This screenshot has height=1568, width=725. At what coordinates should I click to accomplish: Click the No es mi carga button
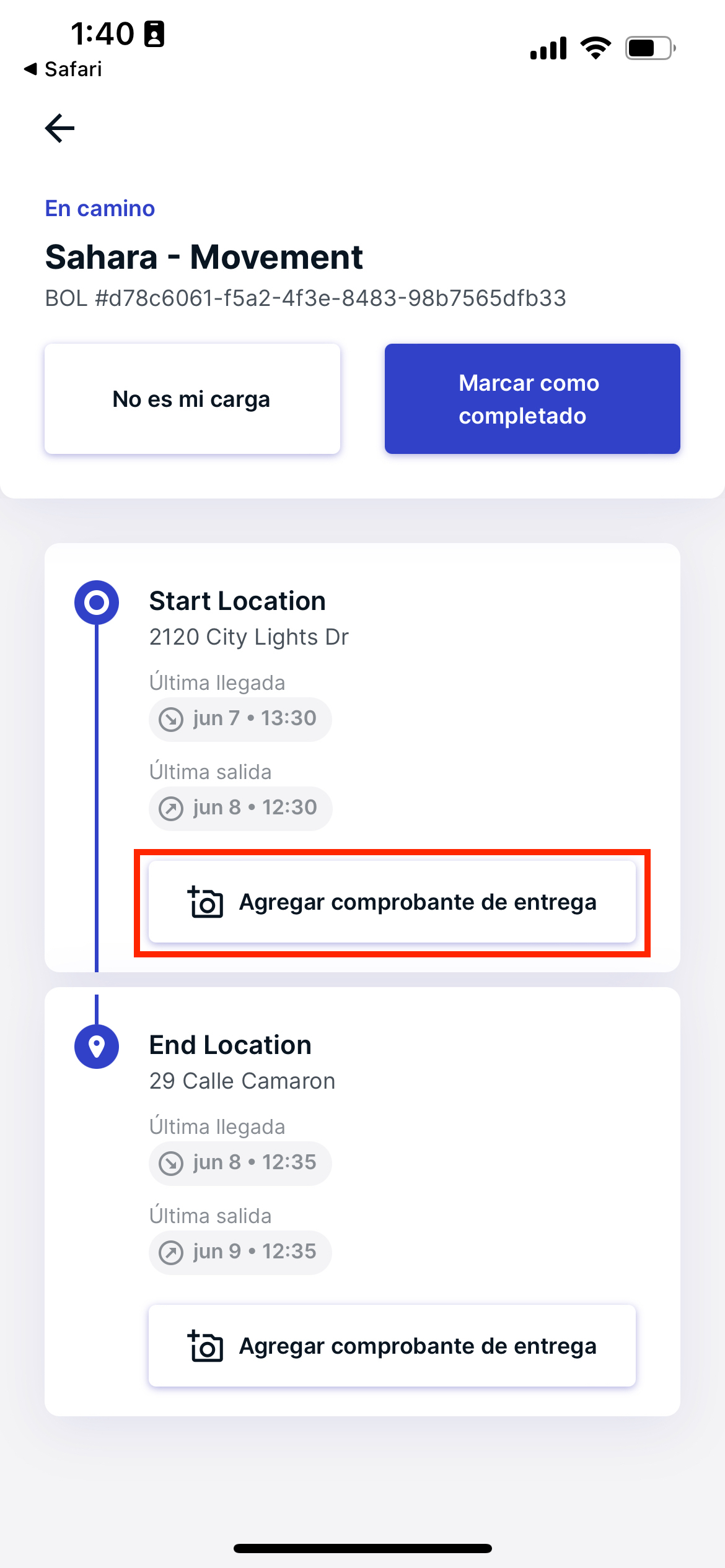click(x=192, y=399)
